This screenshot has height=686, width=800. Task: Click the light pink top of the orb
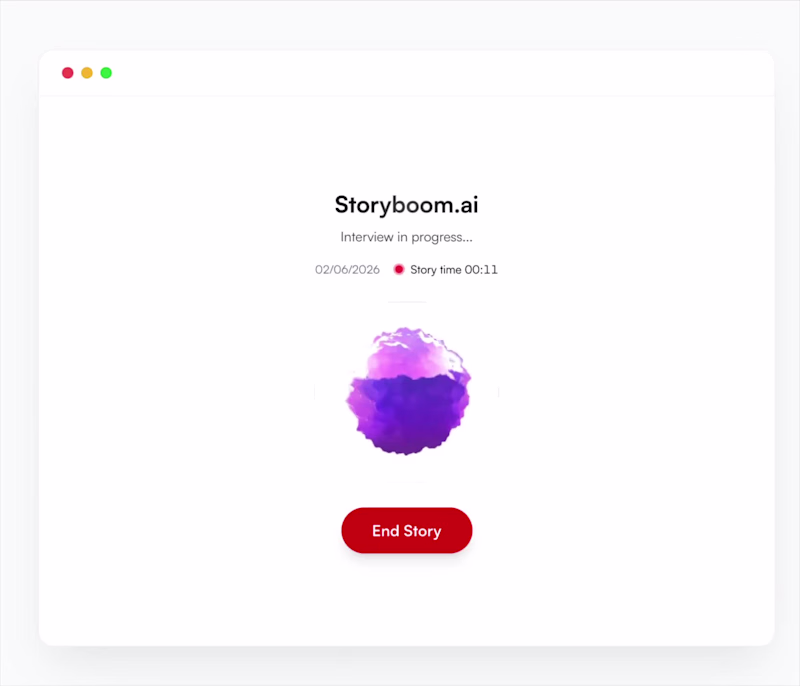[x=413, y=353]
